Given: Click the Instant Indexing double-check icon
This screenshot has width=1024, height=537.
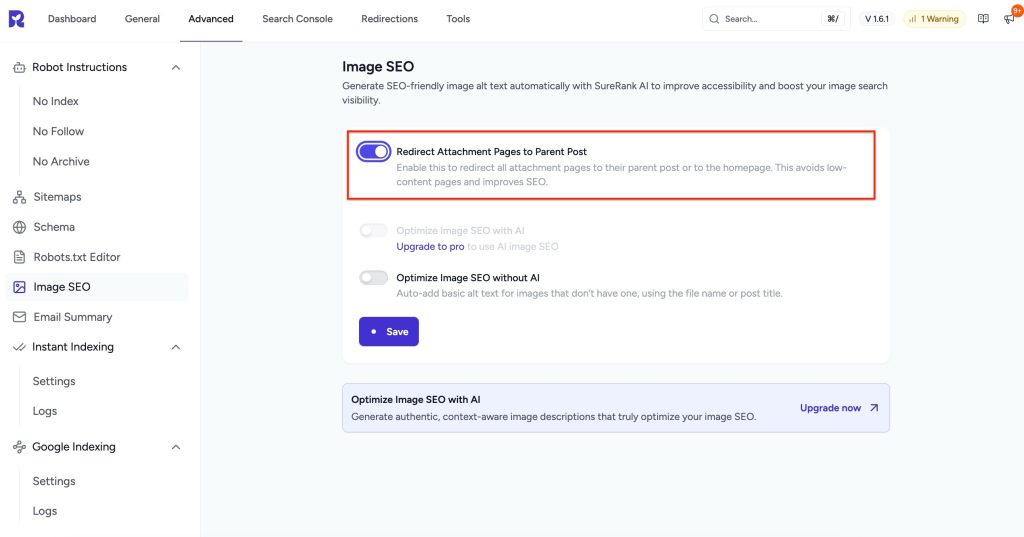Looking at the screenshot, I should tap(19, 347).
